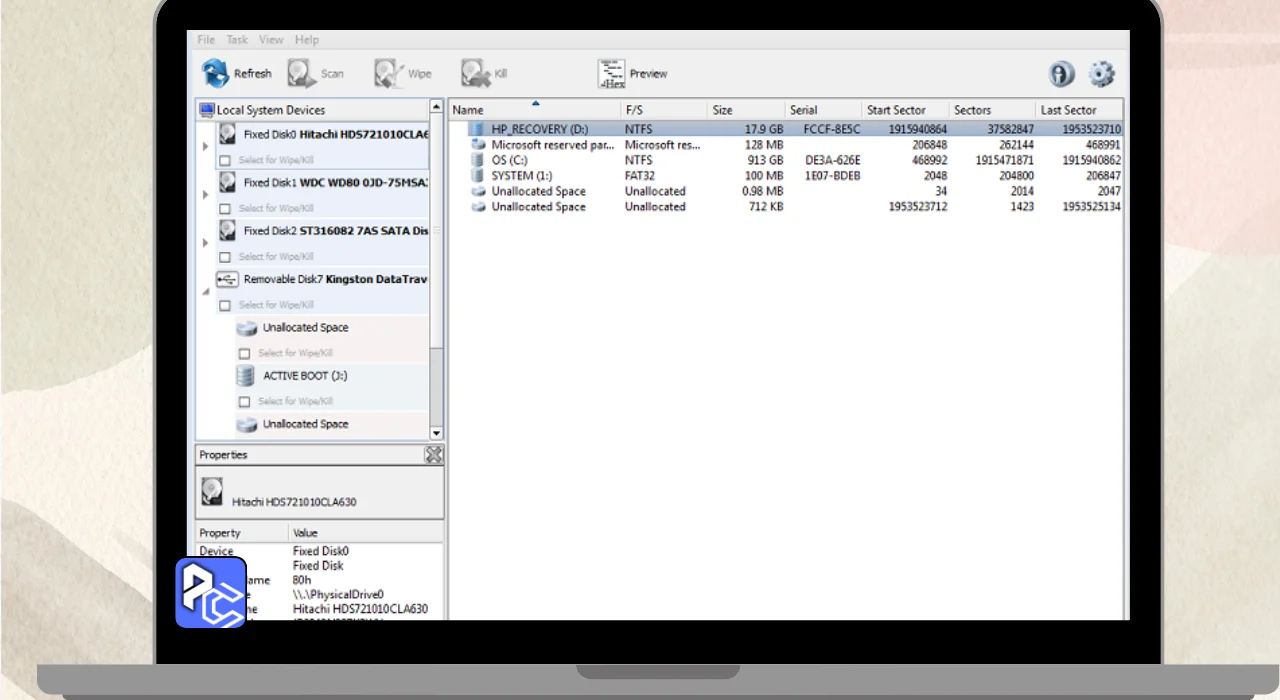This screenshot has height=700, width=1280.
Task: Sort list by Size column header
Action: pyautogui.click(x=722, y=110)
